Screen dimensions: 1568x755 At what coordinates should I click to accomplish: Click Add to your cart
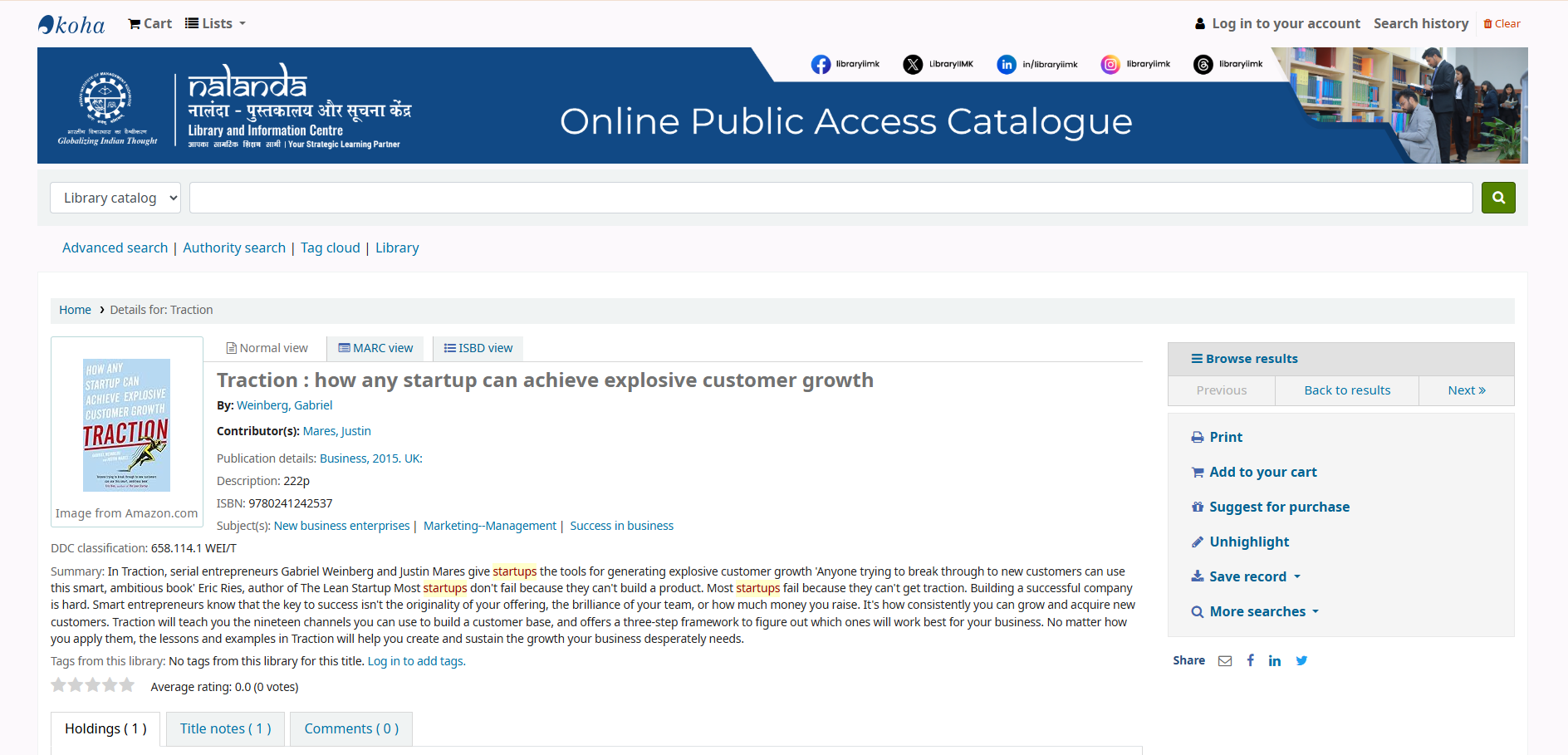click(1262, 472)
